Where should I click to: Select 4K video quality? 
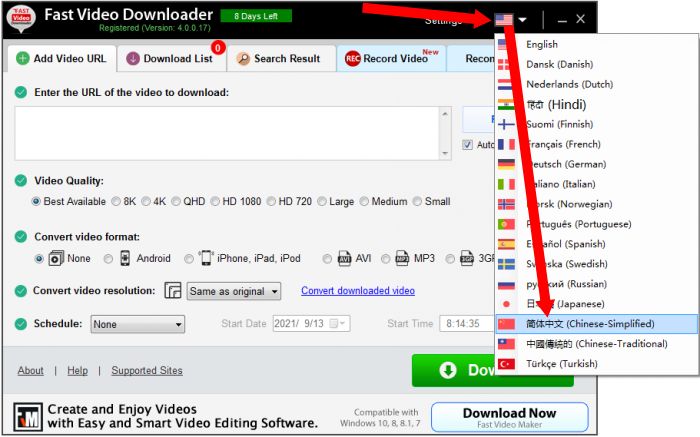point(146,201)
